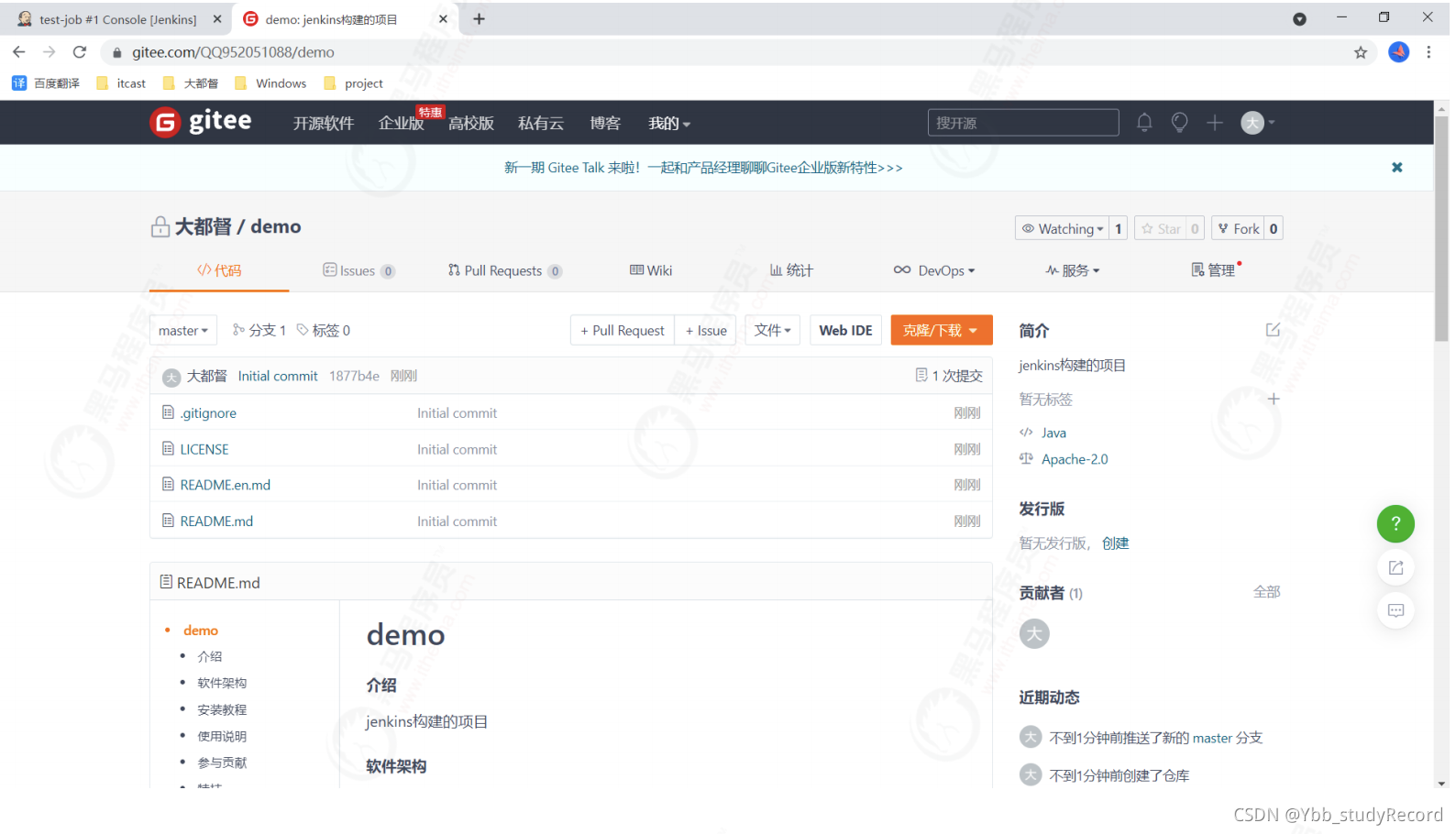This screenshot has width=1456, height=834.
Task: Open the Apache-2.0 license link
Action: coord(1075,460)
